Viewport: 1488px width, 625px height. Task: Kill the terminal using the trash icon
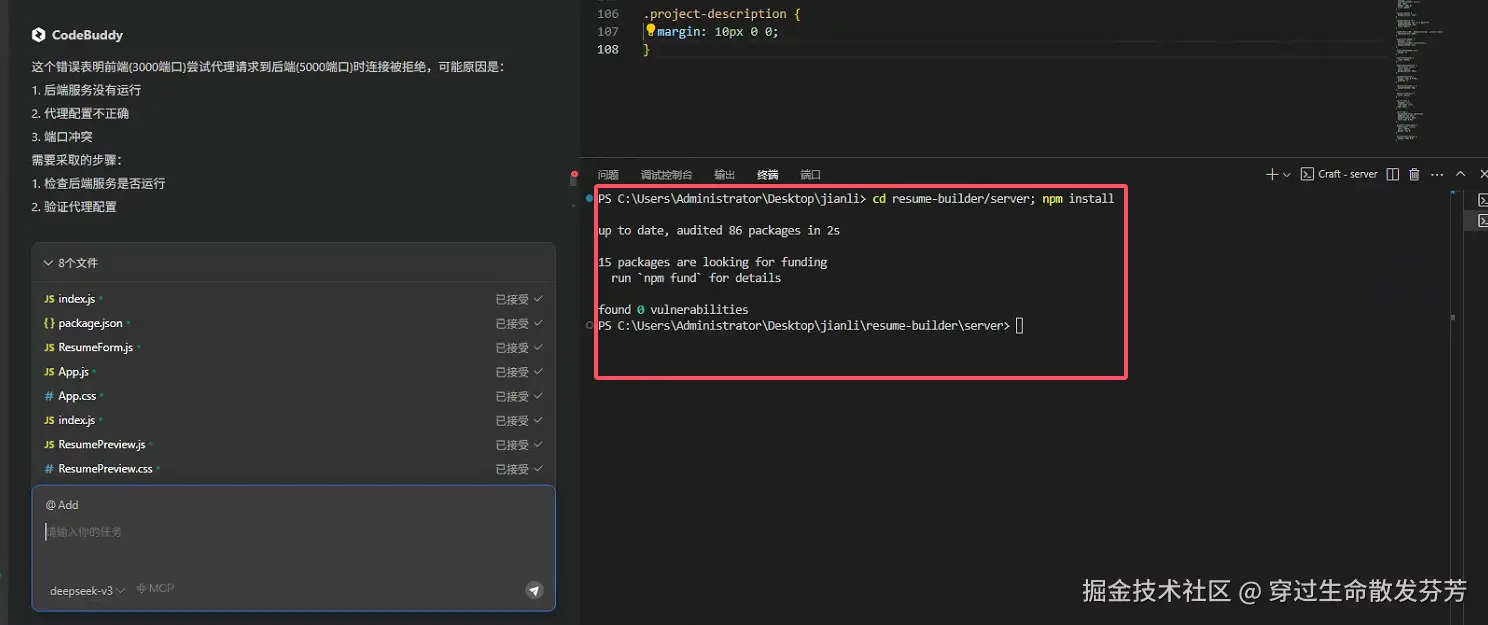point(1414,174)
